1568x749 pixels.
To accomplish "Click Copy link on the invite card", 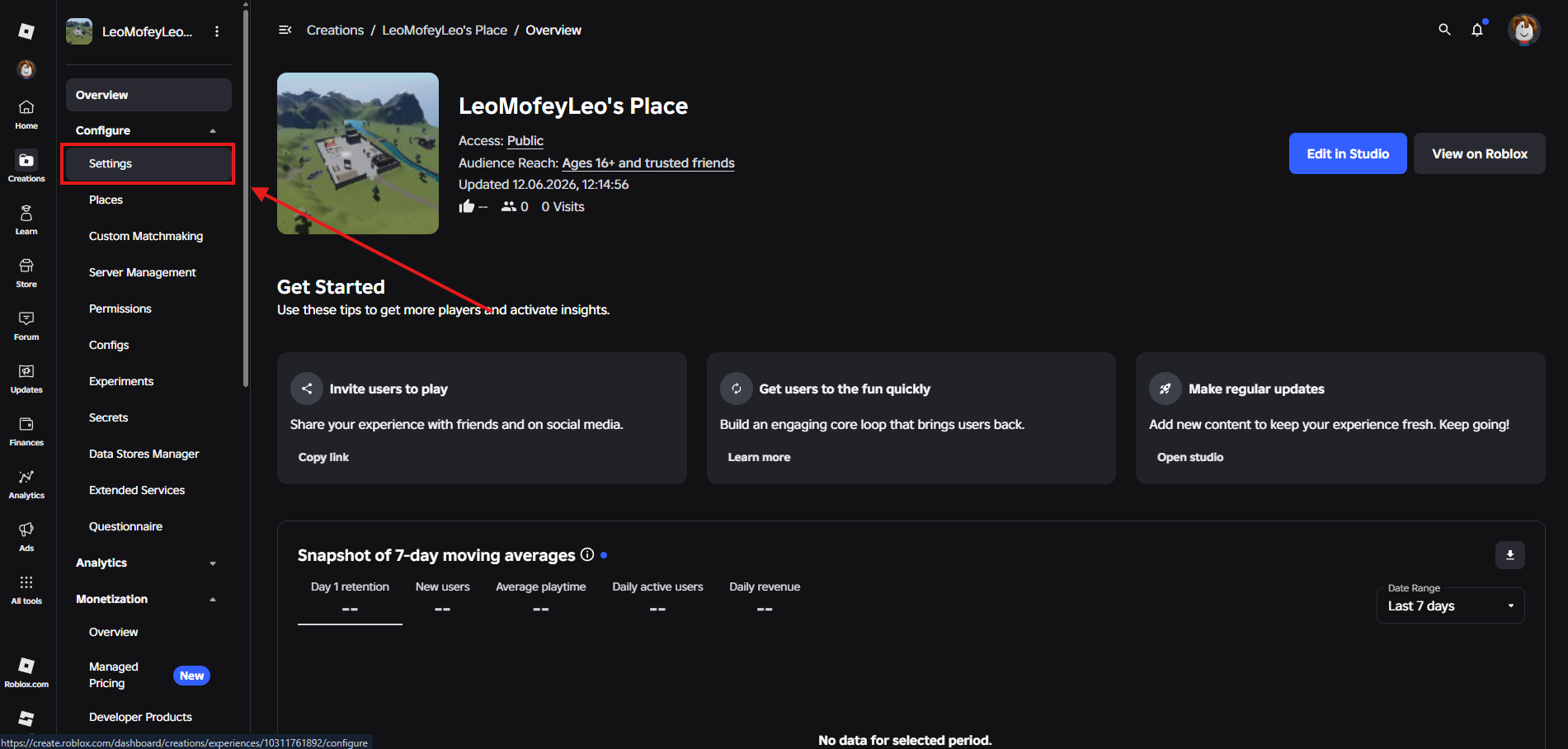I will point(323,457).
